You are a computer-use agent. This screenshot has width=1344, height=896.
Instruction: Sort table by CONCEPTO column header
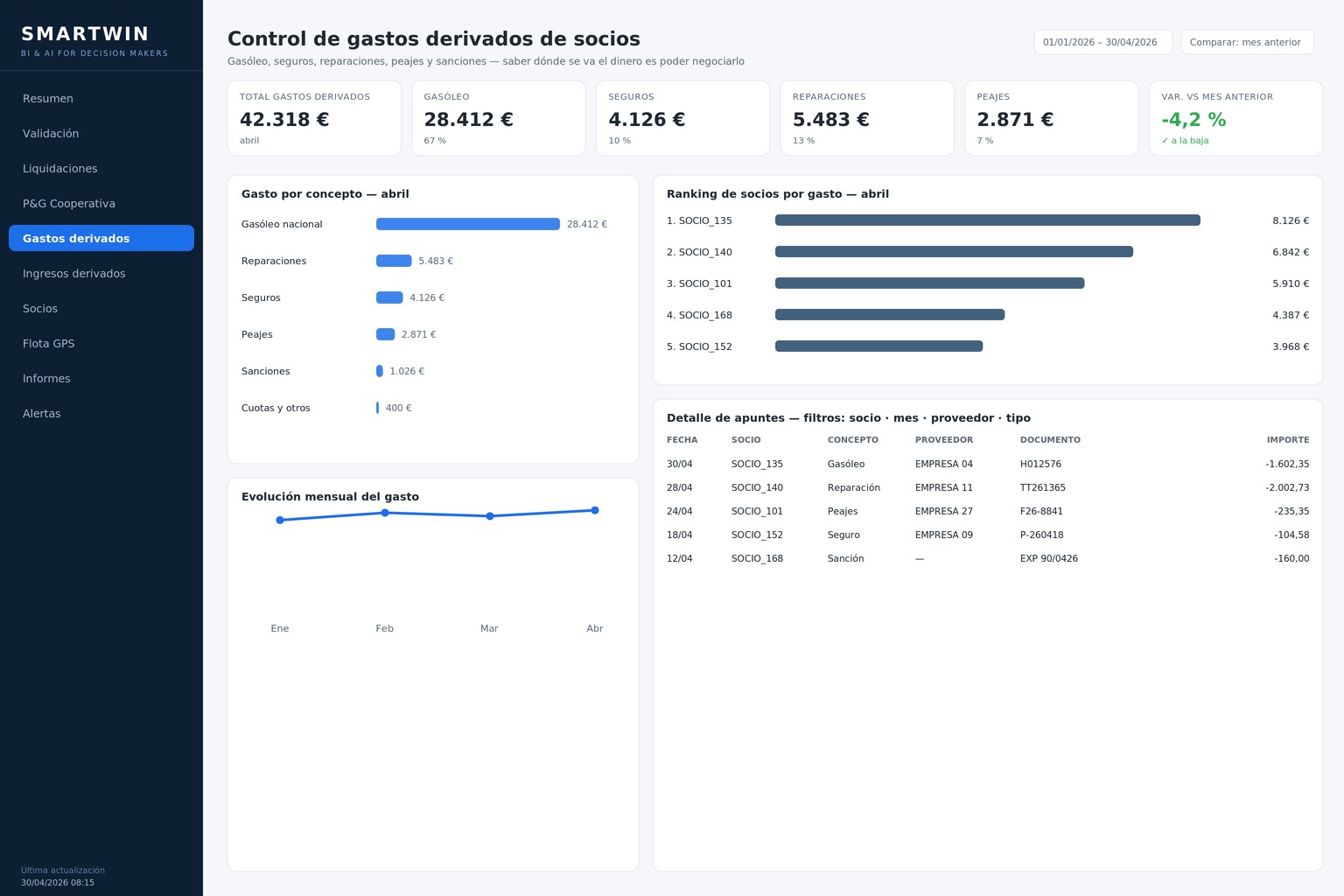click(x=853, y=440)
